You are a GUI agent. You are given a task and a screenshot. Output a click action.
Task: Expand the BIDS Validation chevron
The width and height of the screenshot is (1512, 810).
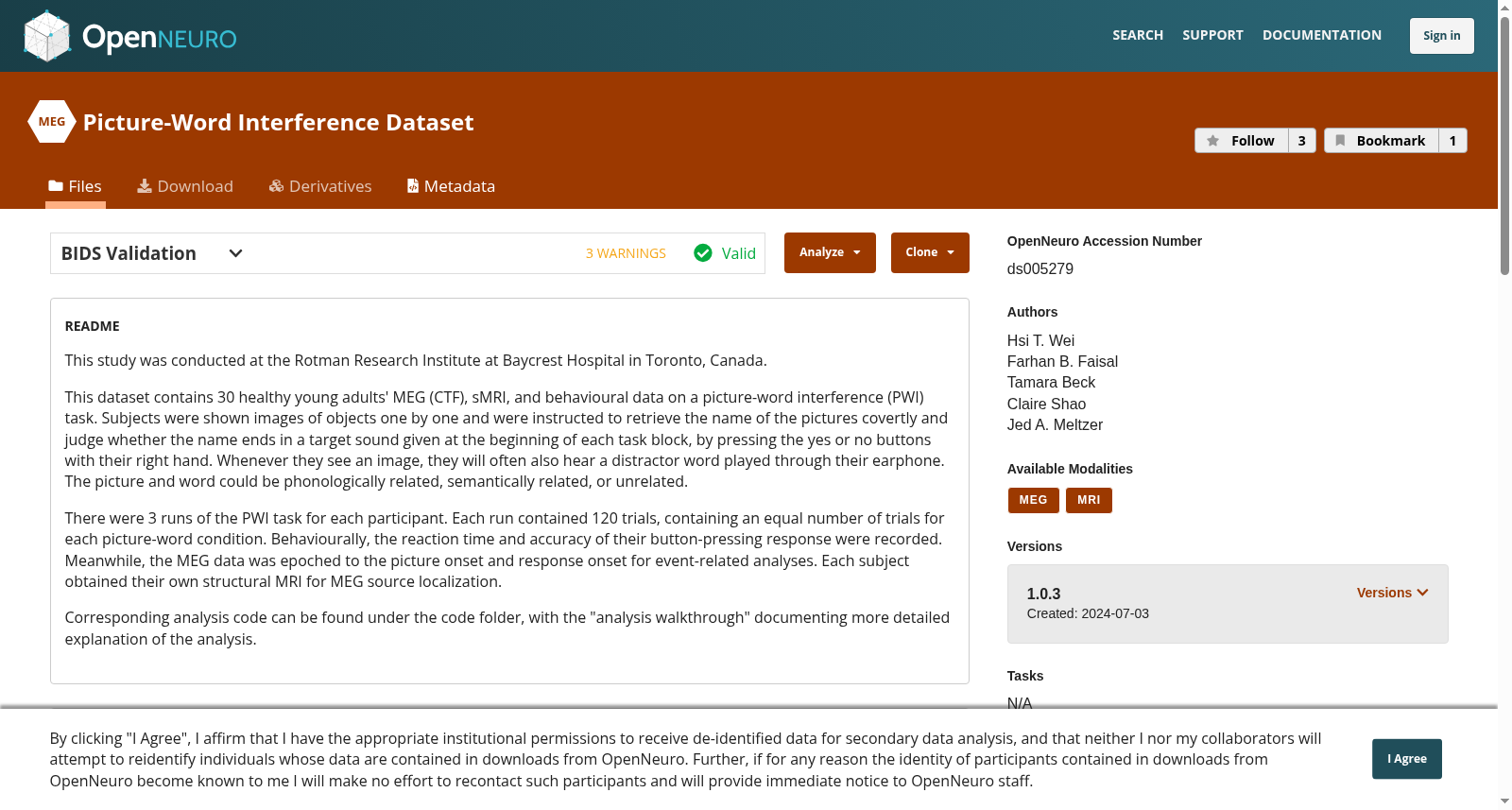[x=236, y=253]
